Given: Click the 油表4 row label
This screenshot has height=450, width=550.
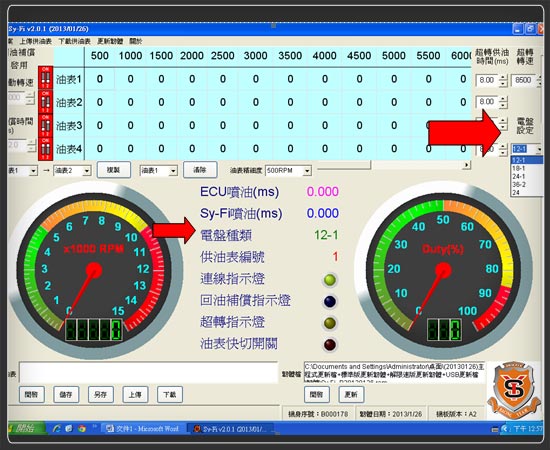Looking at the screenshot, I should 69,149.
